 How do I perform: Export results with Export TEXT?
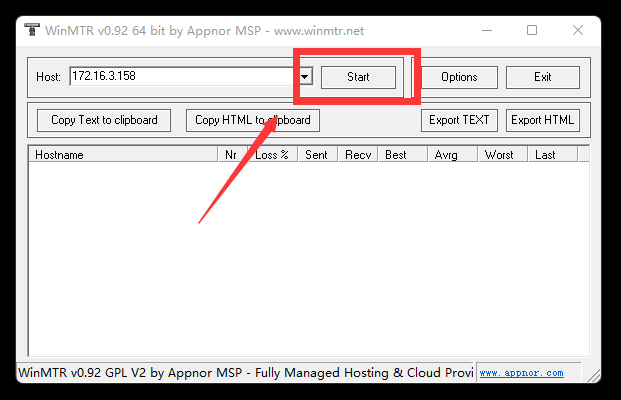[459, 120]
